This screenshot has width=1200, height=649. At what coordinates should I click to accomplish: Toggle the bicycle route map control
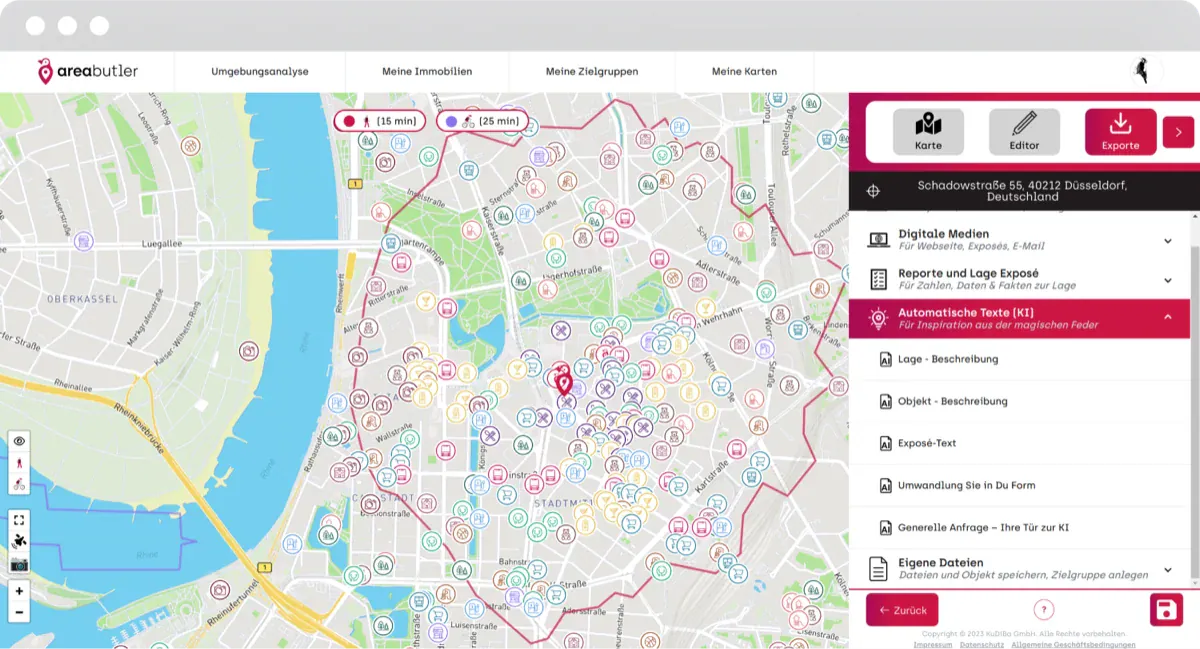click(x=19, y=485)
